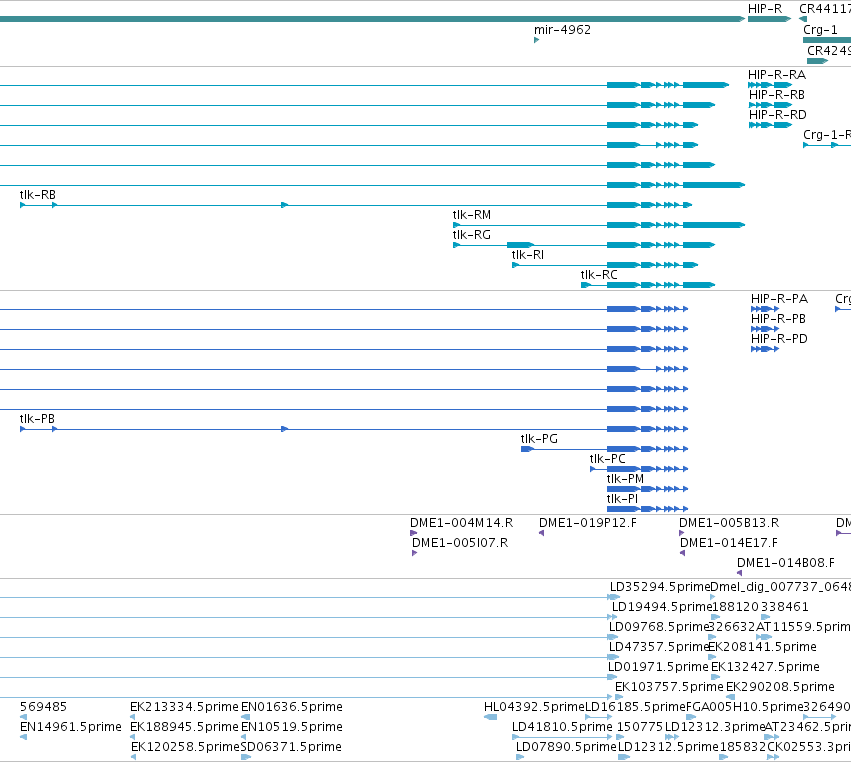Click the EK120258.5prime EST label
The height and width of the screenshot is (762, 851).
(x=185, y=747)
